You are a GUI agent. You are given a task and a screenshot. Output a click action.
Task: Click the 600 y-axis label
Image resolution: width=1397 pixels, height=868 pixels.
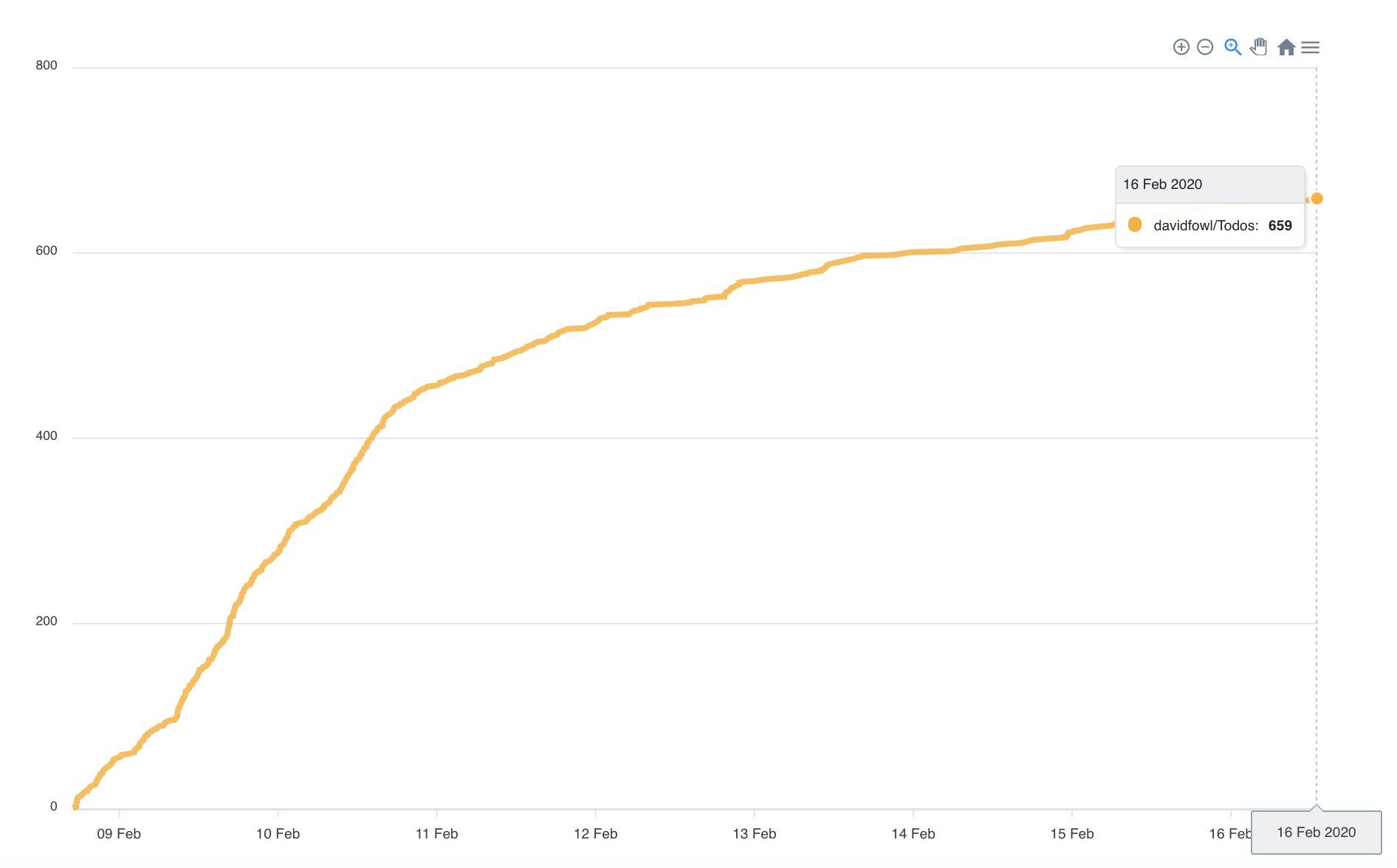47,250
